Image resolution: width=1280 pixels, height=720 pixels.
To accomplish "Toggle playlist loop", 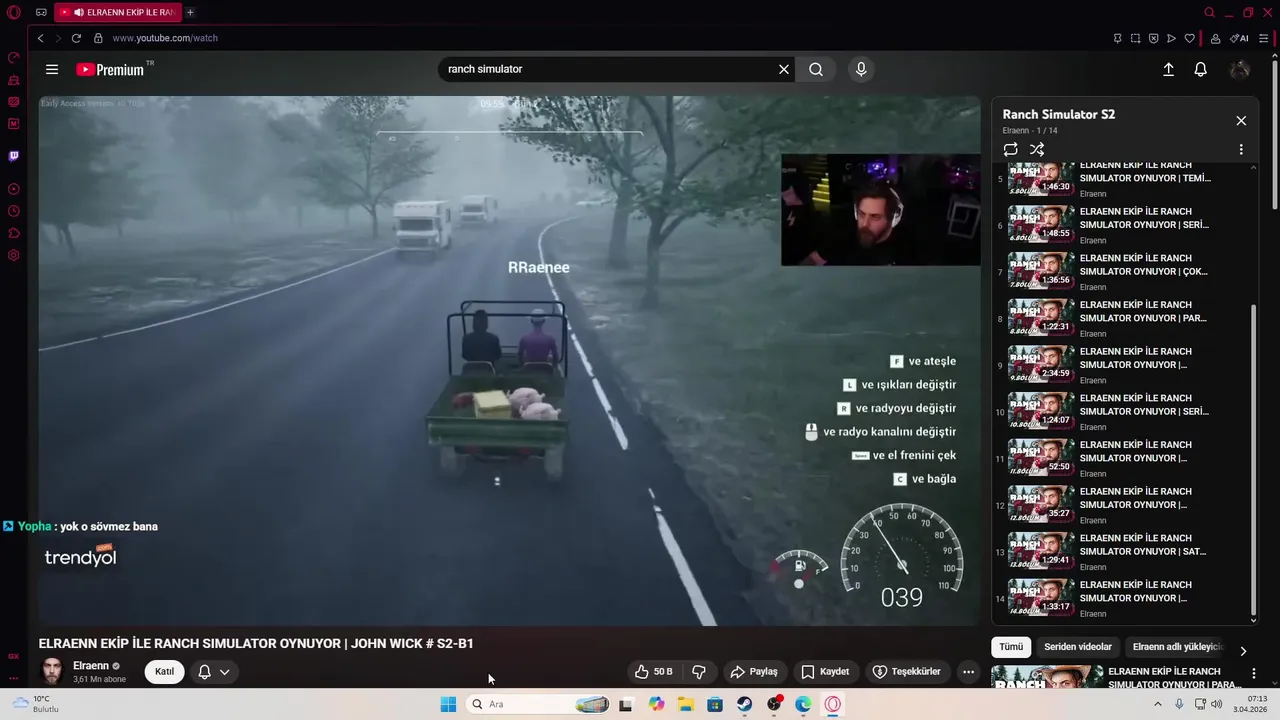I will [1011, 149].
